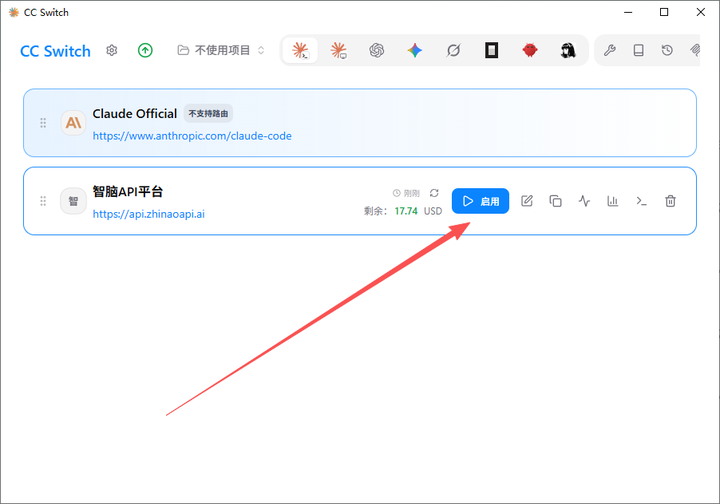Select the Claude Code terminal tab
Image resolution: width=720 pixels, height=504 pixels.
(x=300, y=50)
